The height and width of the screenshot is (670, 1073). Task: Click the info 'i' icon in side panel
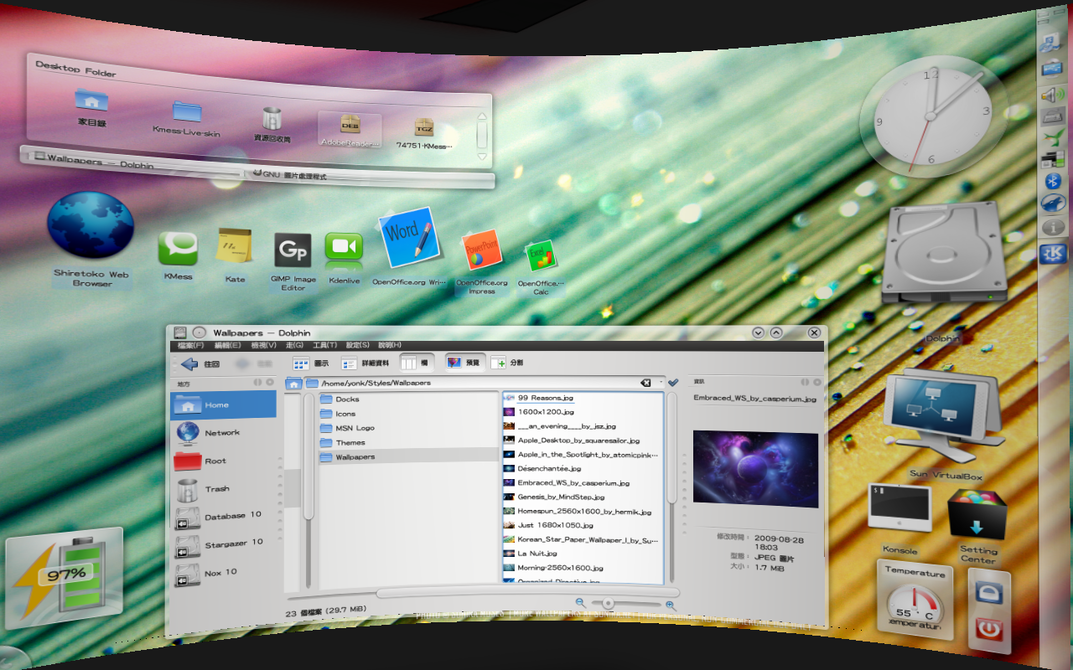pos(1053,227)
